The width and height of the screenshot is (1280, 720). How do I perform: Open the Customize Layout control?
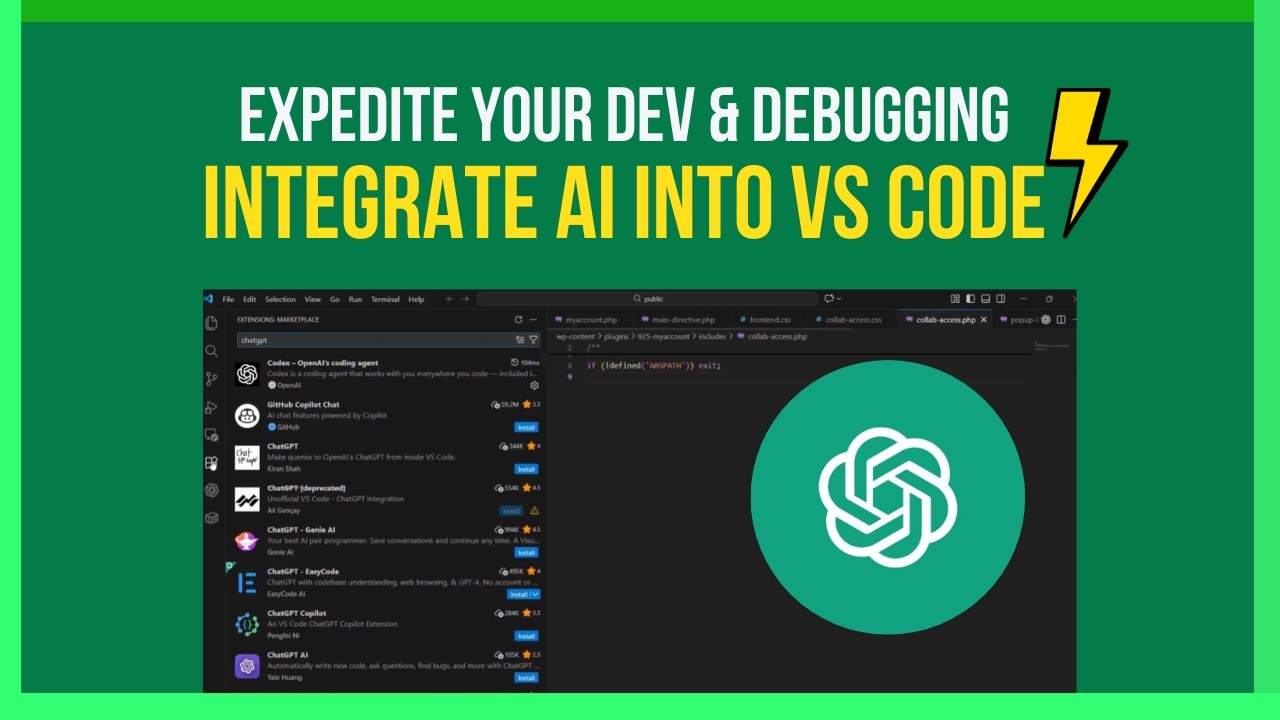(955, 299)
